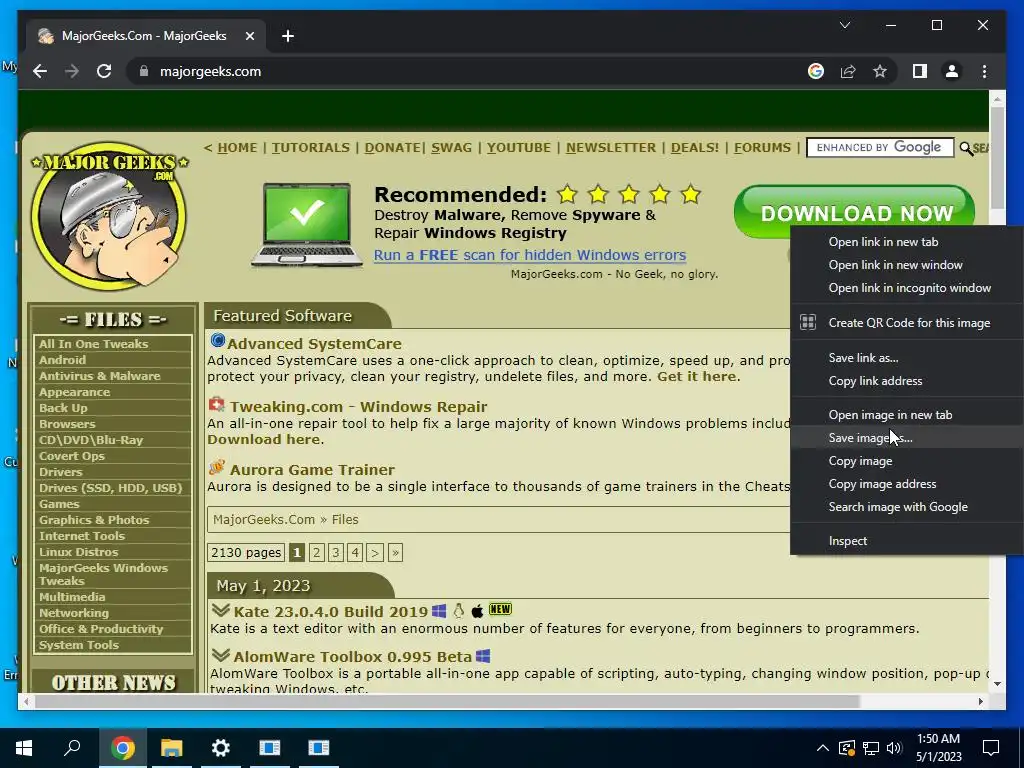1024x768 pixels.
Task: Go to page 2 of files
Action: tap(317, 552)
